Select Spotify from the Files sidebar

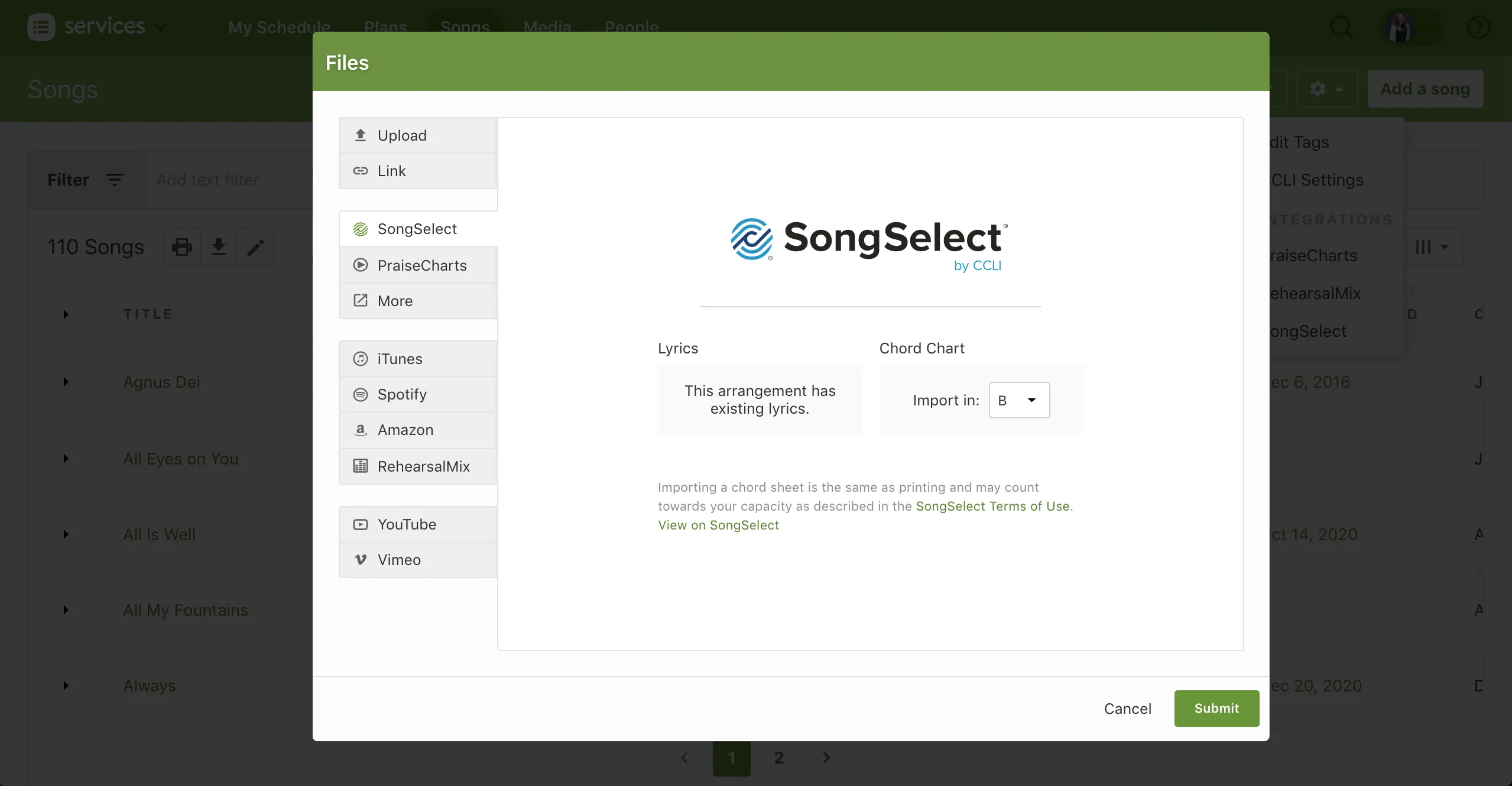coord(401,394)
